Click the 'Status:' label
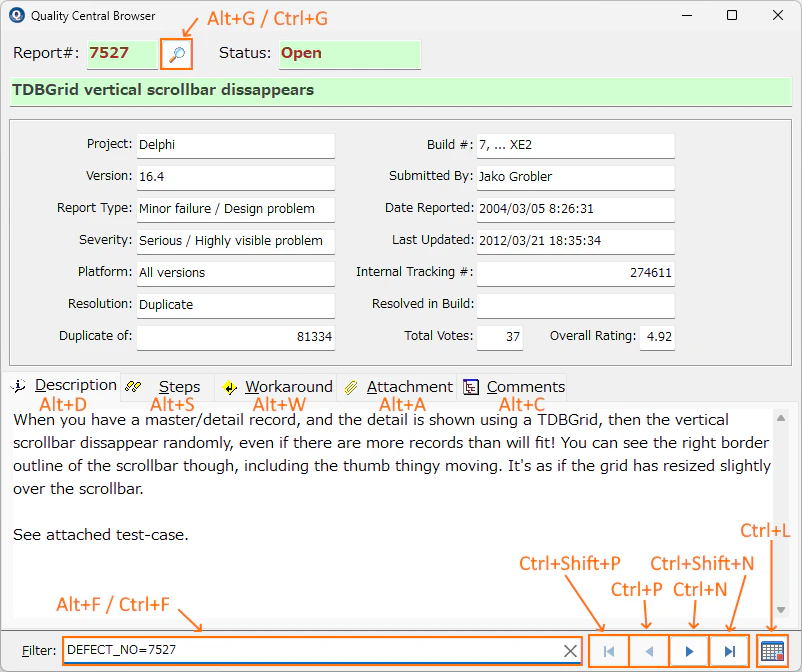 tap(245, 53)
